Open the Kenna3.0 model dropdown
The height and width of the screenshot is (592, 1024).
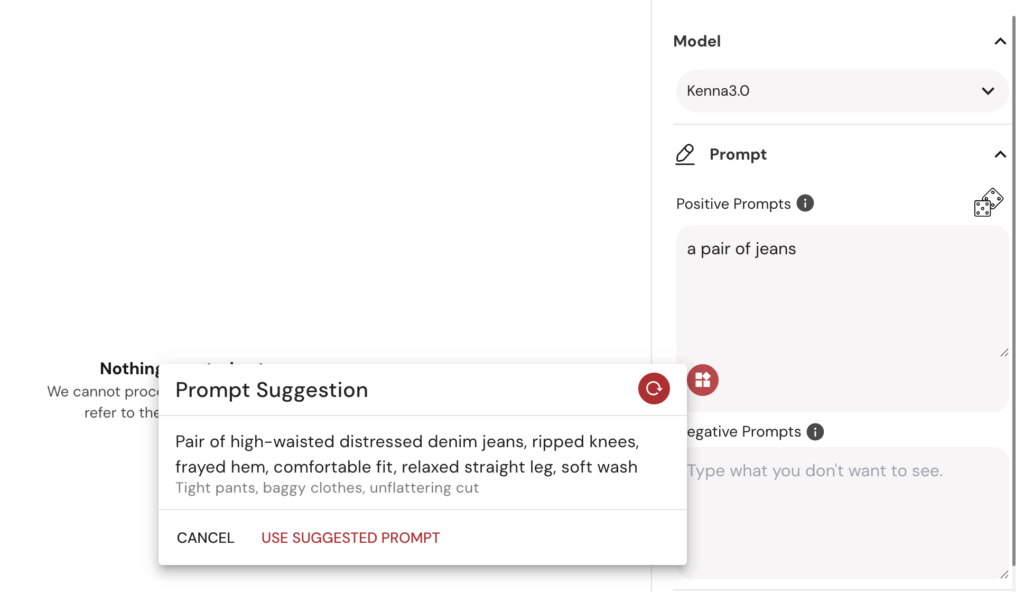pos(842,91)
